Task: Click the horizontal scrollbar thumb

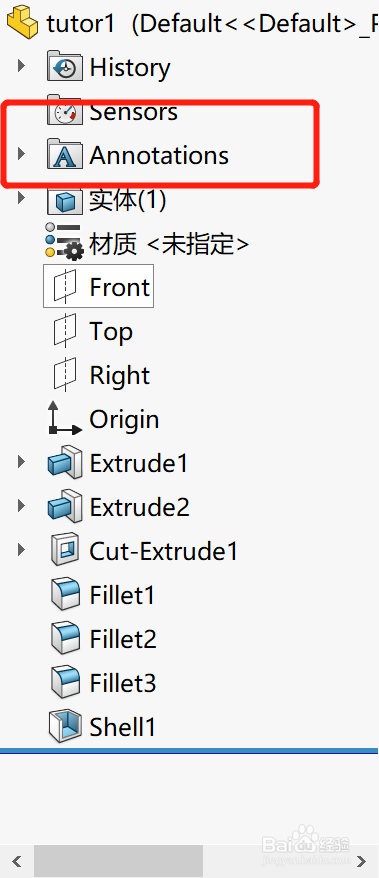Action: click(x=118, y=861)
